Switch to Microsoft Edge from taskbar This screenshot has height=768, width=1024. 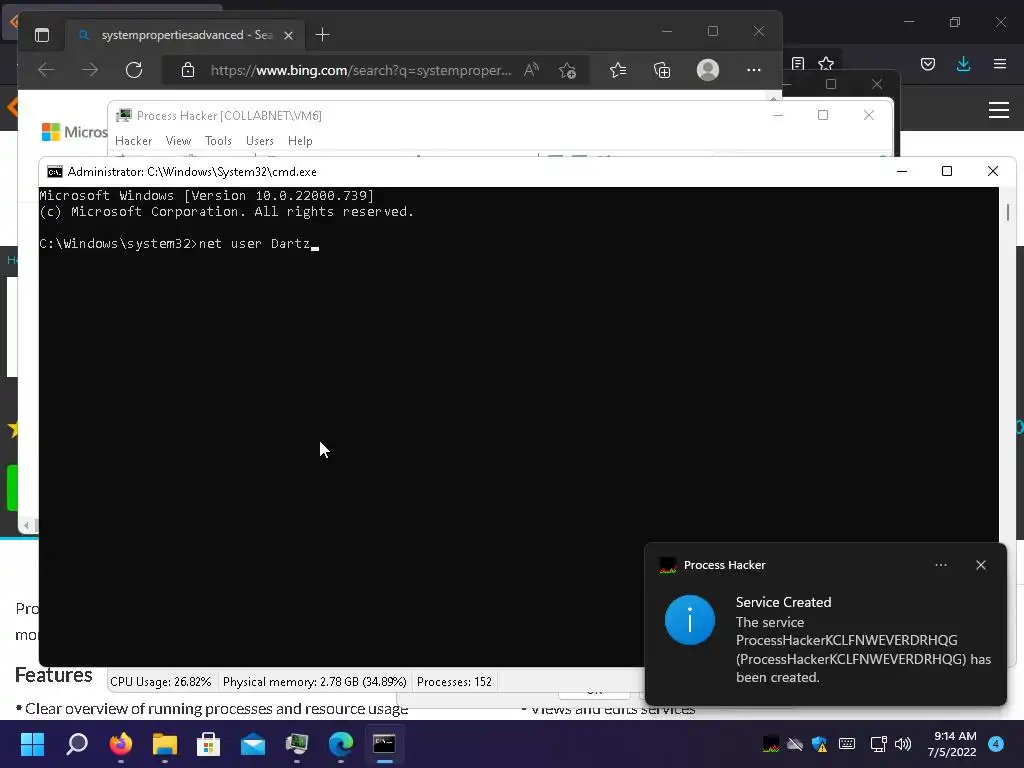(x=341, y=743)
